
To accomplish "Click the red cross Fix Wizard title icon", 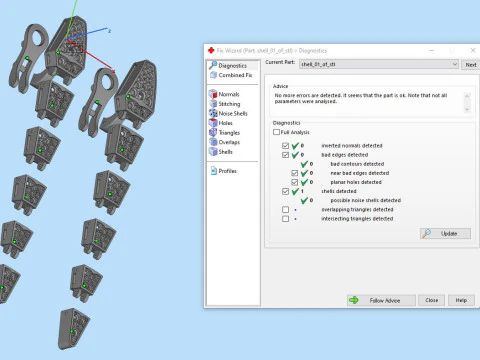I will point(211,50).
